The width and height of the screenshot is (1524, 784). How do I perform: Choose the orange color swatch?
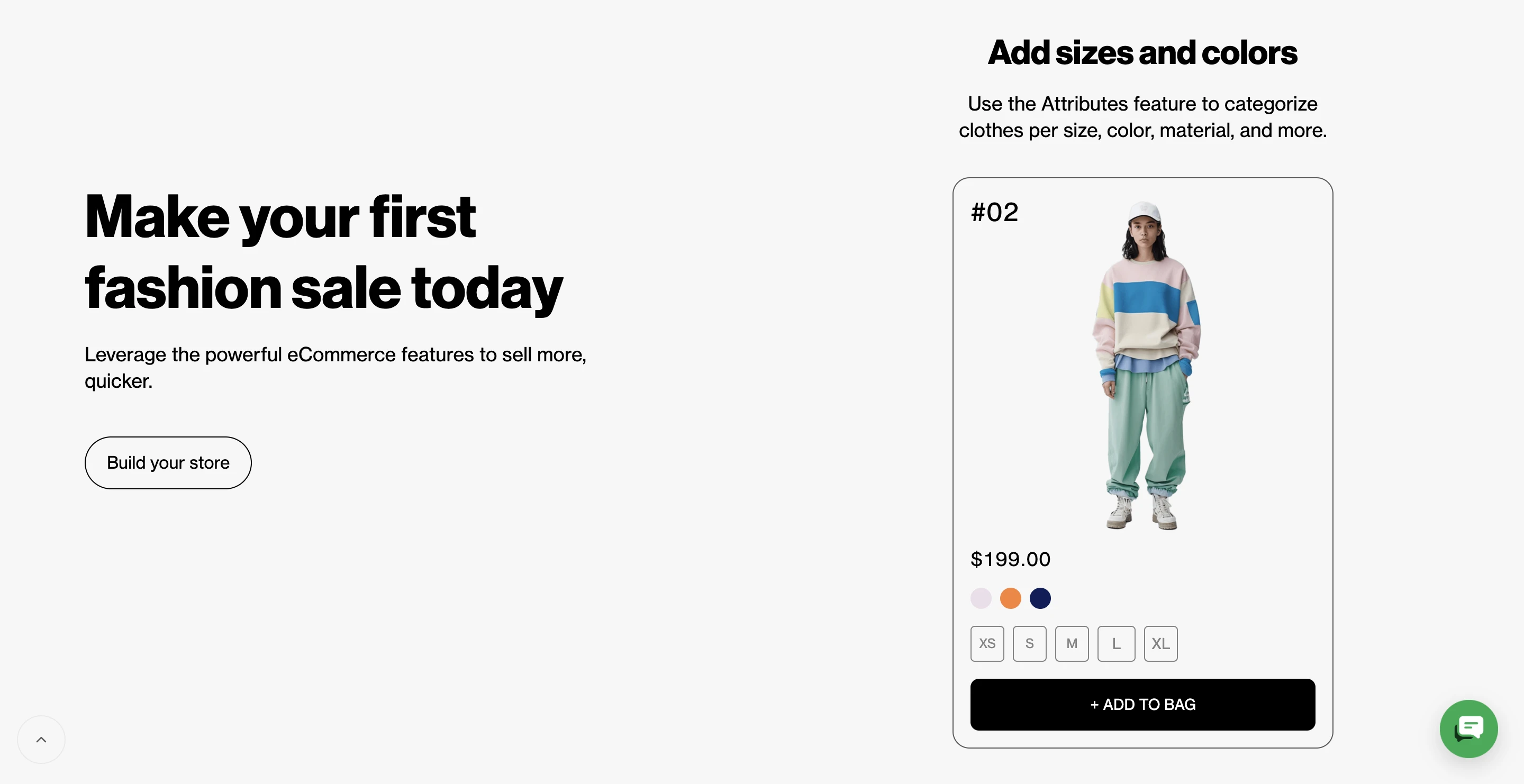[x=1011, y=598]
